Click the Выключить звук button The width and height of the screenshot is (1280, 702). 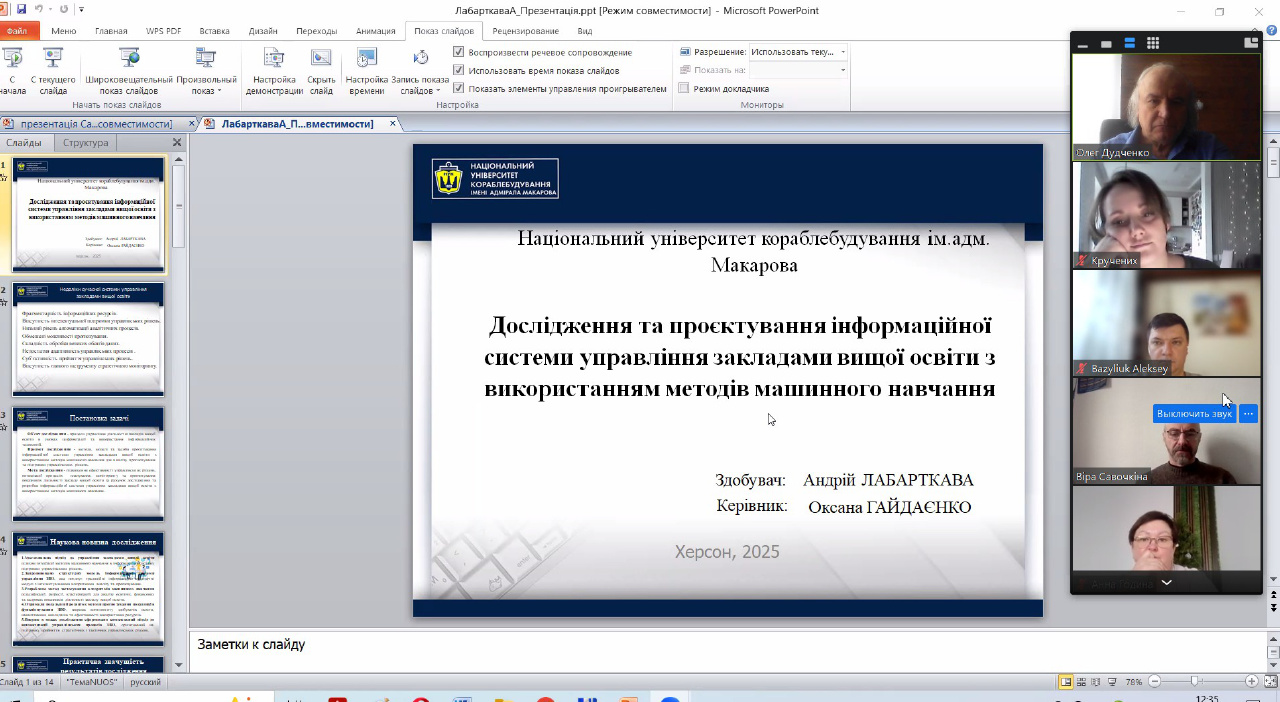[1194, 414]
